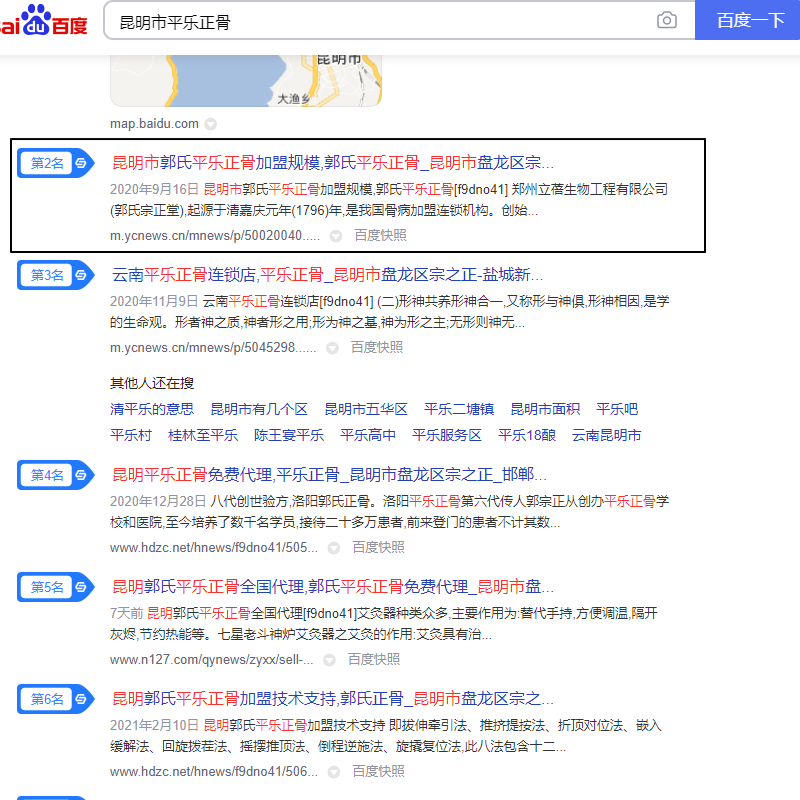Search related term 平乐高中
This screenshot has width=800, height=800.
(367, 435)
